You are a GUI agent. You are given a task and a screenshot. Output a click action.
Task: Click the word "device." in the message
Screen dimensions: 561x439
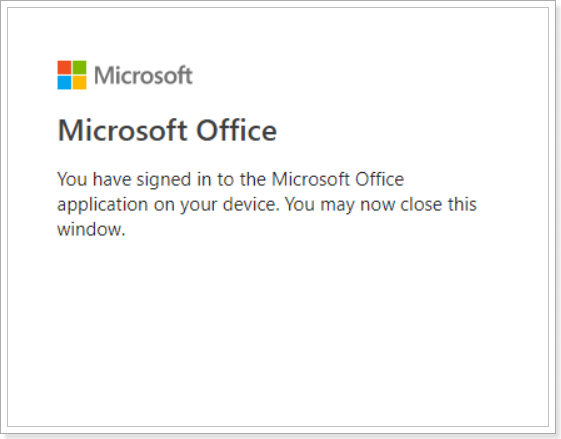point(251,204)
